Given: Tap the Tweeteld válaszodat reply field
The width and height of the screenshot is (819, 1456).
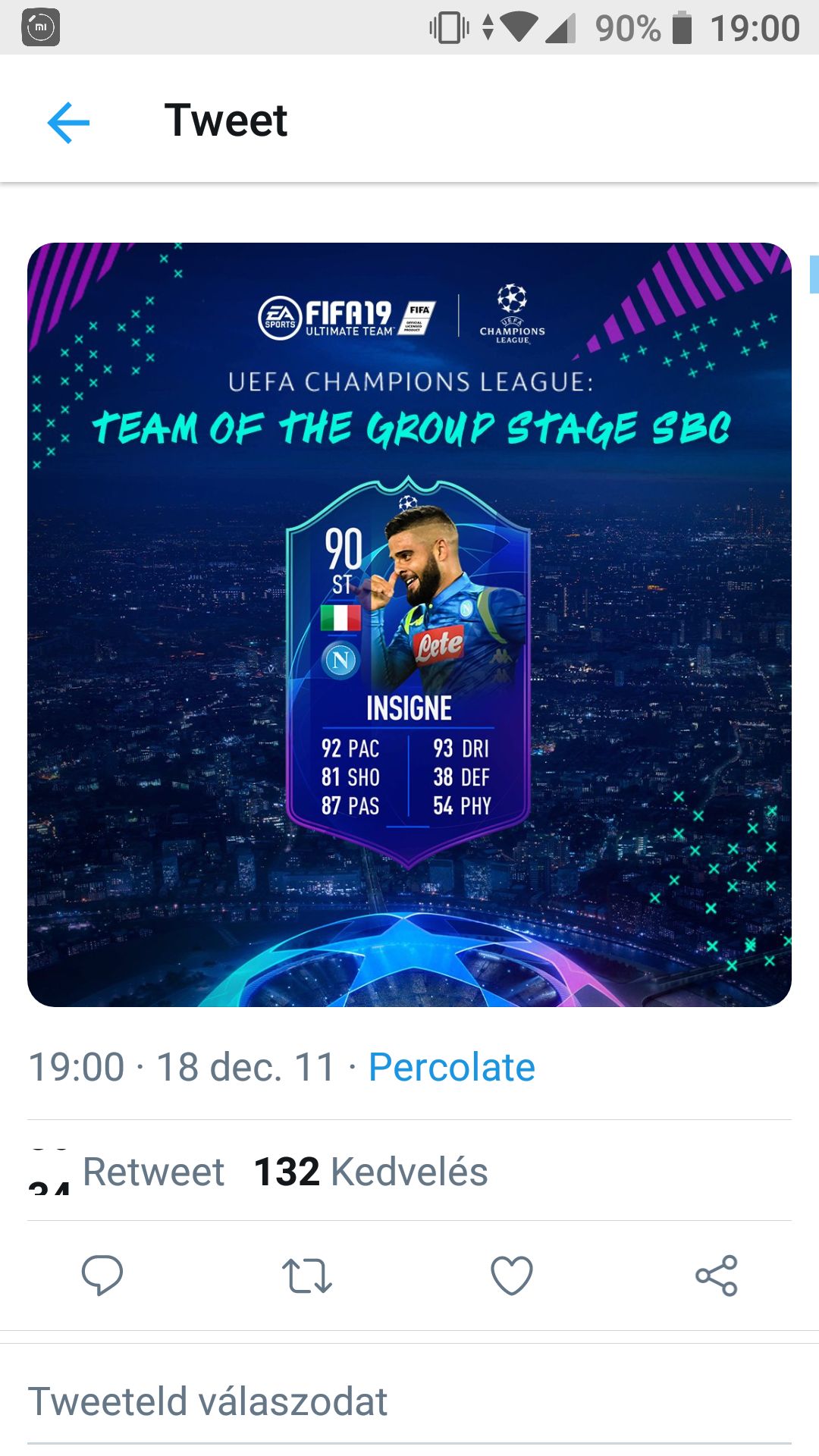Looking at the screenshot, I should coord(409,1402).
